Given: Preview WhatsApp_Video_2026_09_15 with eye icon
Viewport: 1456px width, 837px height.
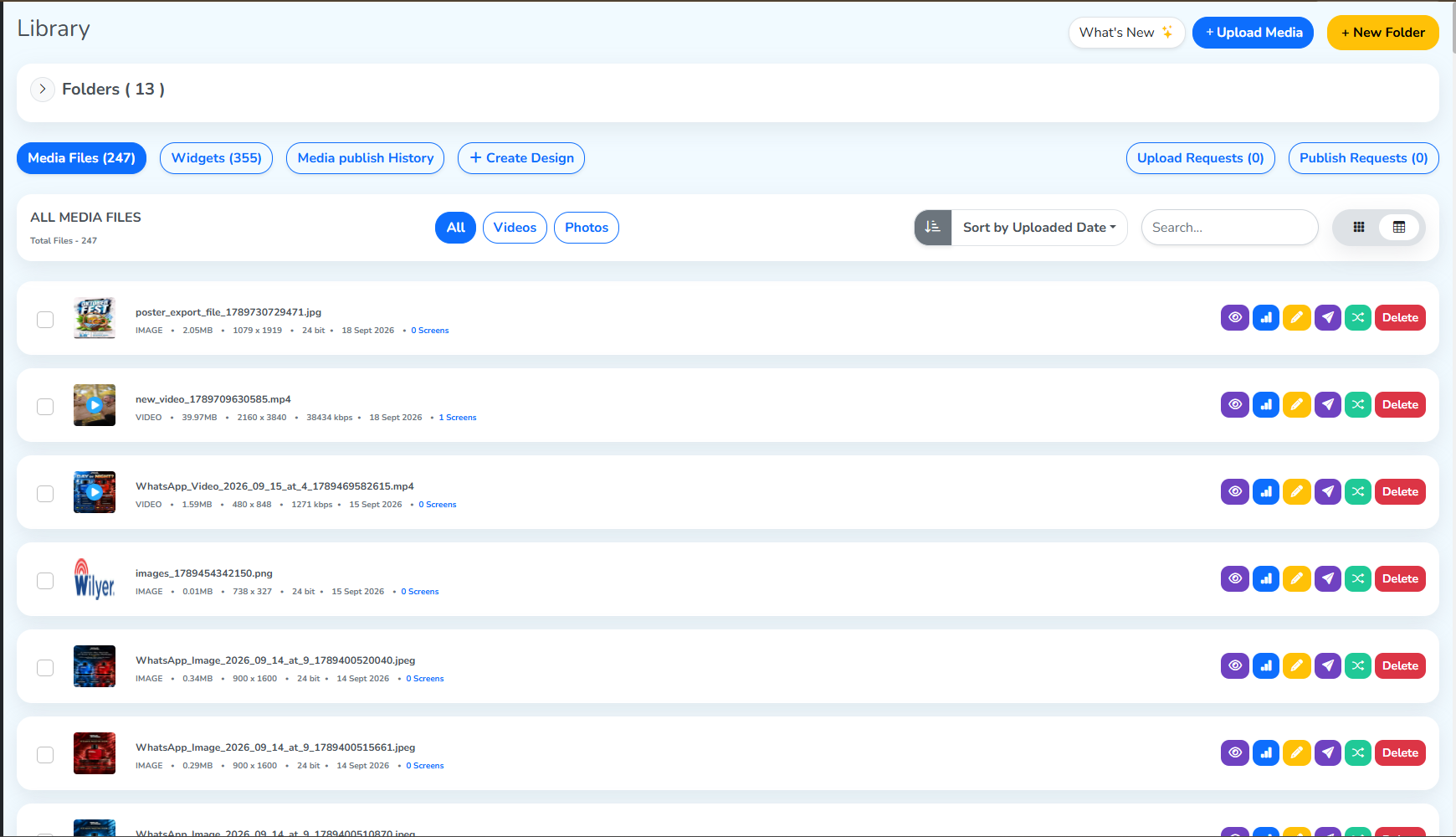Looking at the screenshot, I should point(1234,491).
